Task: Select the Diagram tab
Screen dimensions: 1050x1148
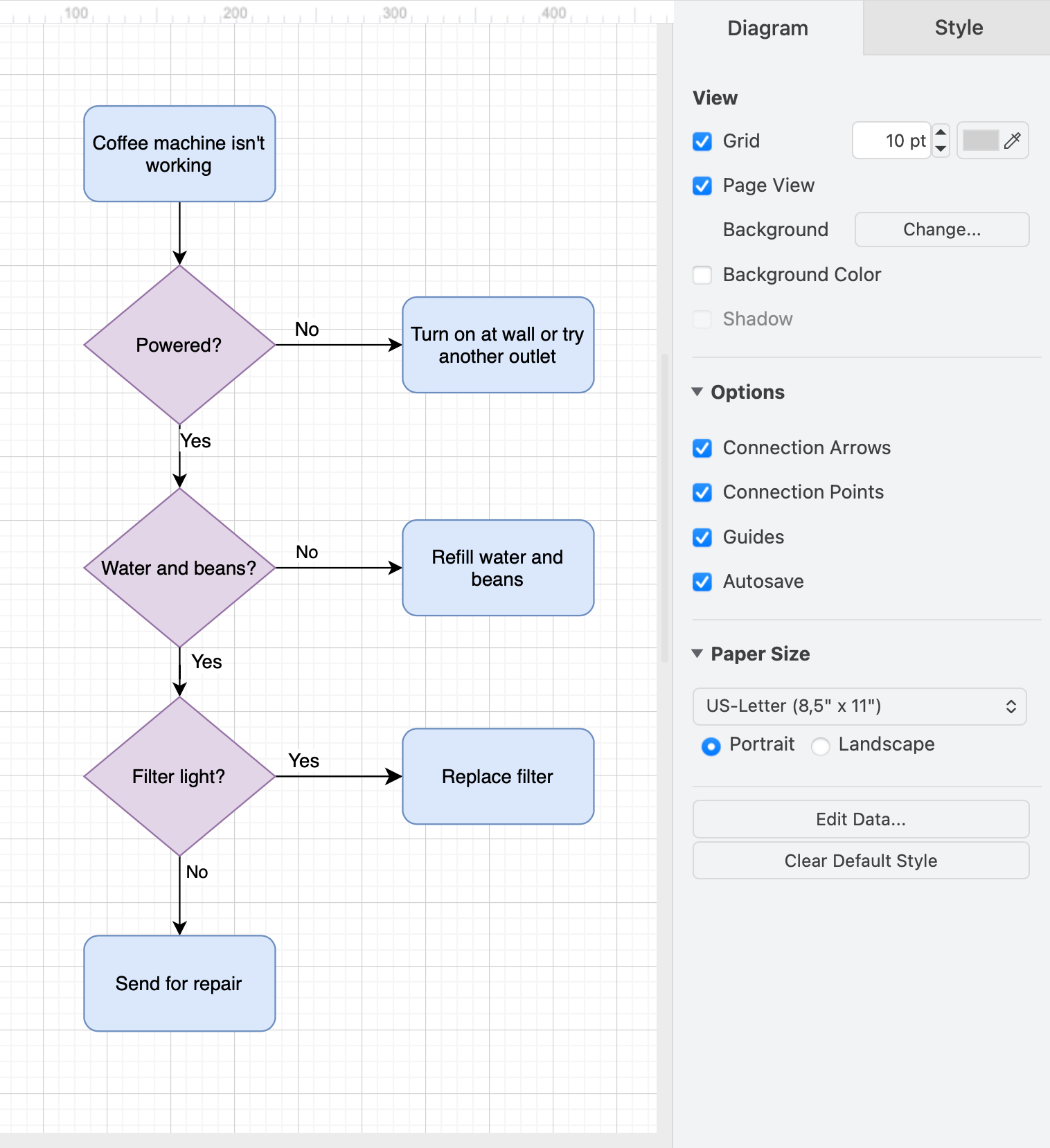Action: [x=767, y=28]
